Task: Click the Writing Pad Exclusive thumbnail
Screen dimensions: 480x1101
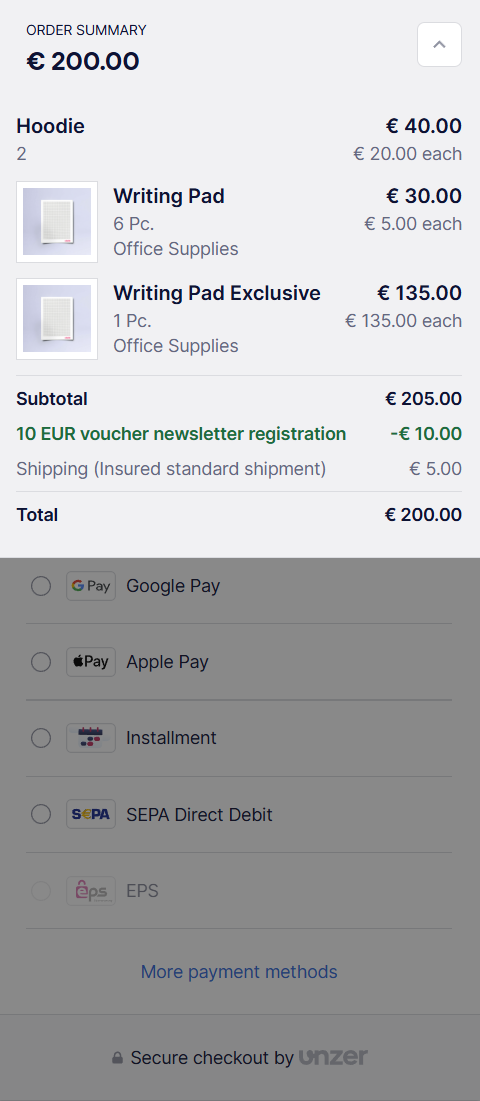Action: pos(57,319)
